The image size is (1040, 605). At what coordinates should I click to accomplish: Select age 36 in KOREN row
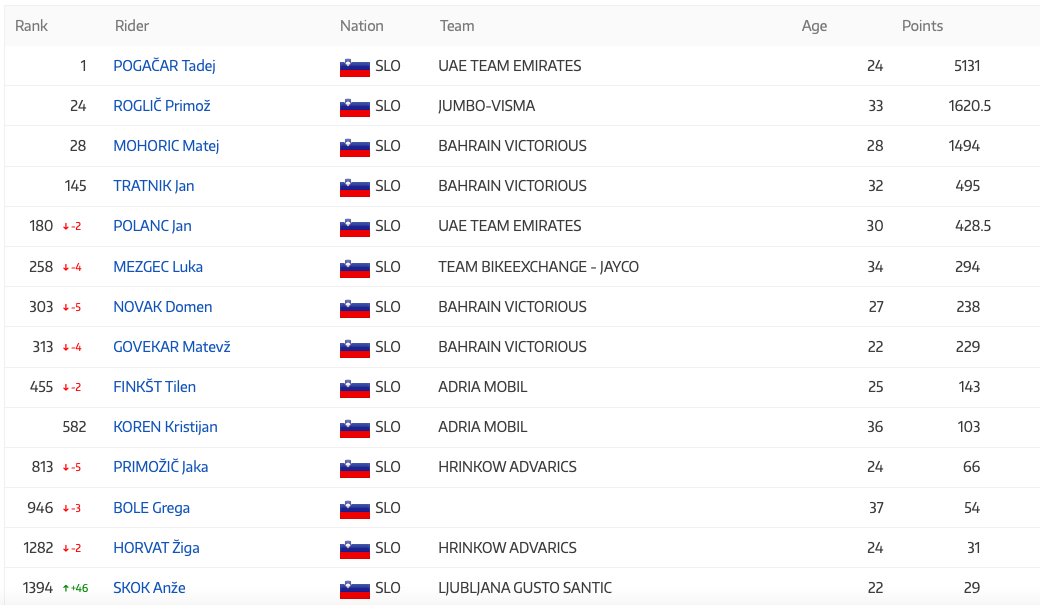coord(875,427)
